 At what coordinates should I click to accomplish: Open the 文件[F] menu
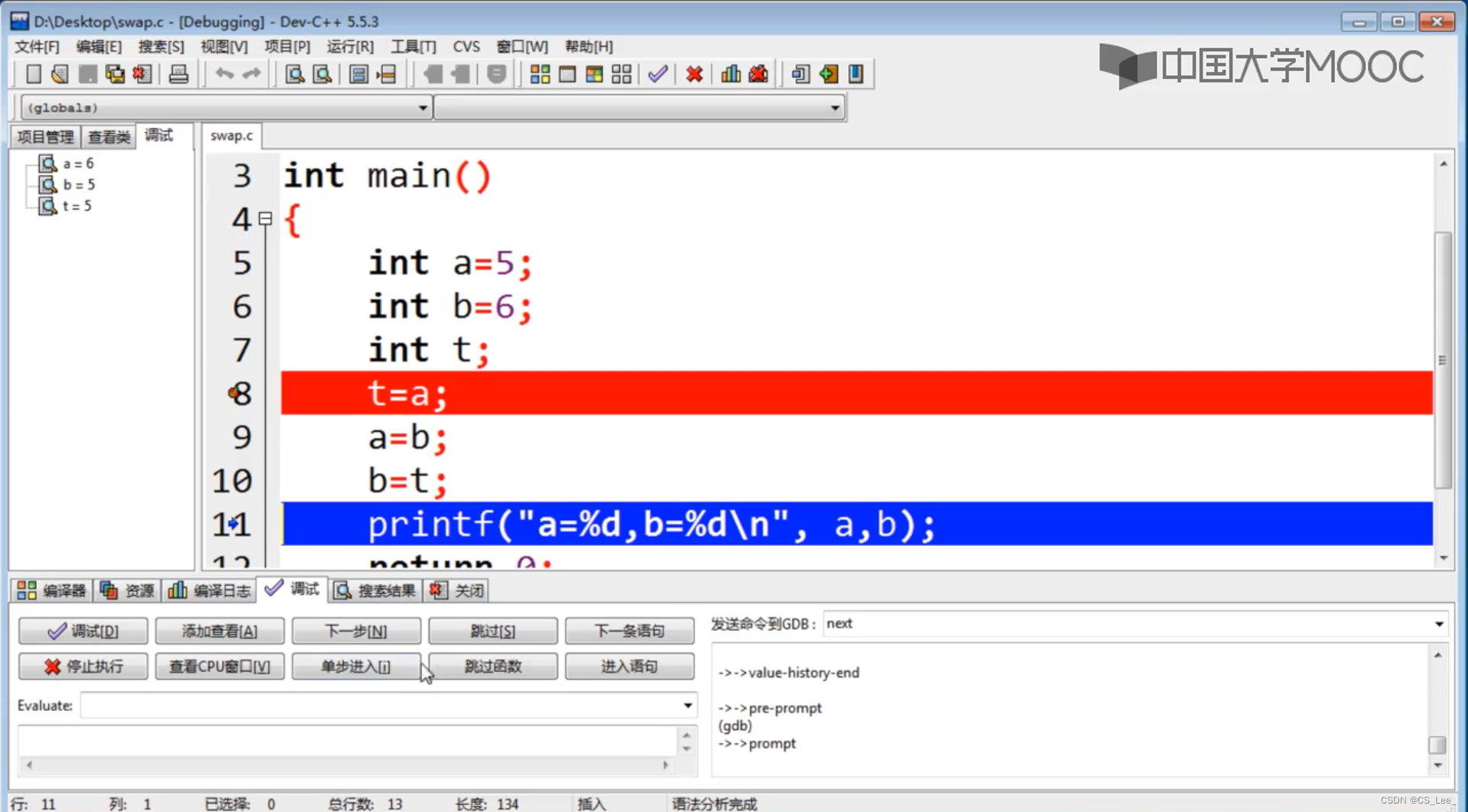point(37,47)
